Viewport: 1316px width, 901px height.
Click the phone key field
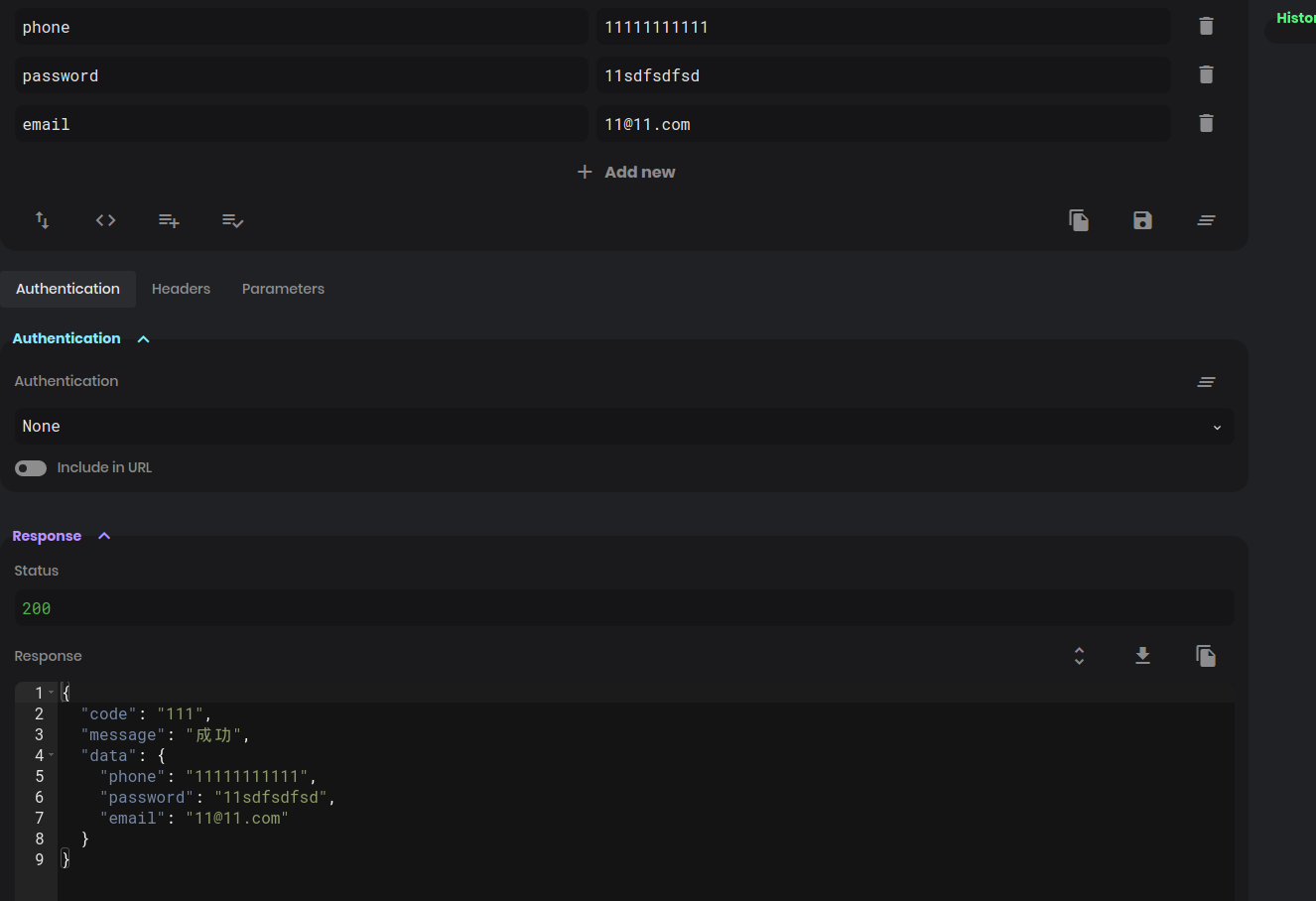pos(301,27)
